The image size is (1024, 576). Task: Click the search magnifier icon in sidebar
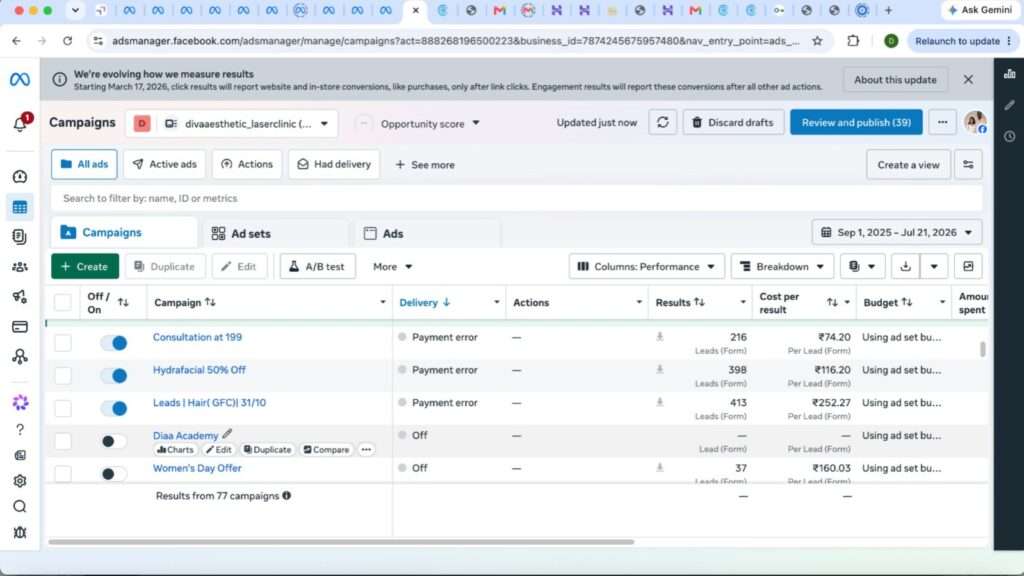[x=20, y=507]
